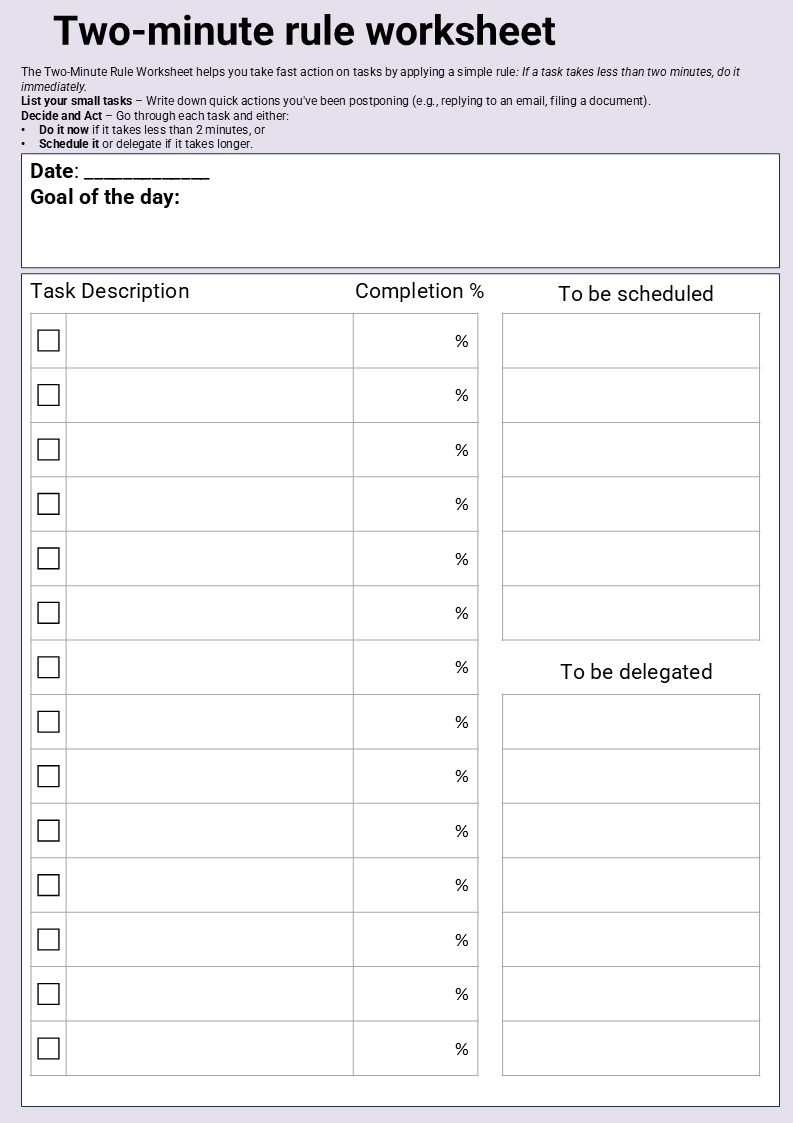This screenshot has width=793, height=1123.
Task: Tick the third task row checkbox
Action: point(48,450)
